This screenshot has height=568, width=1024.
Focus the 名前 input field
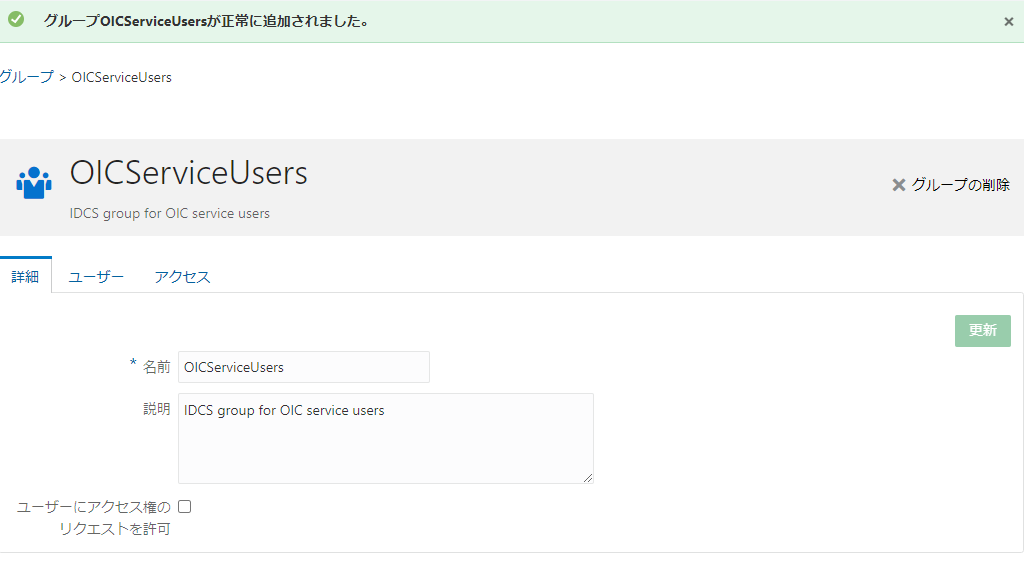pos(304,367)
